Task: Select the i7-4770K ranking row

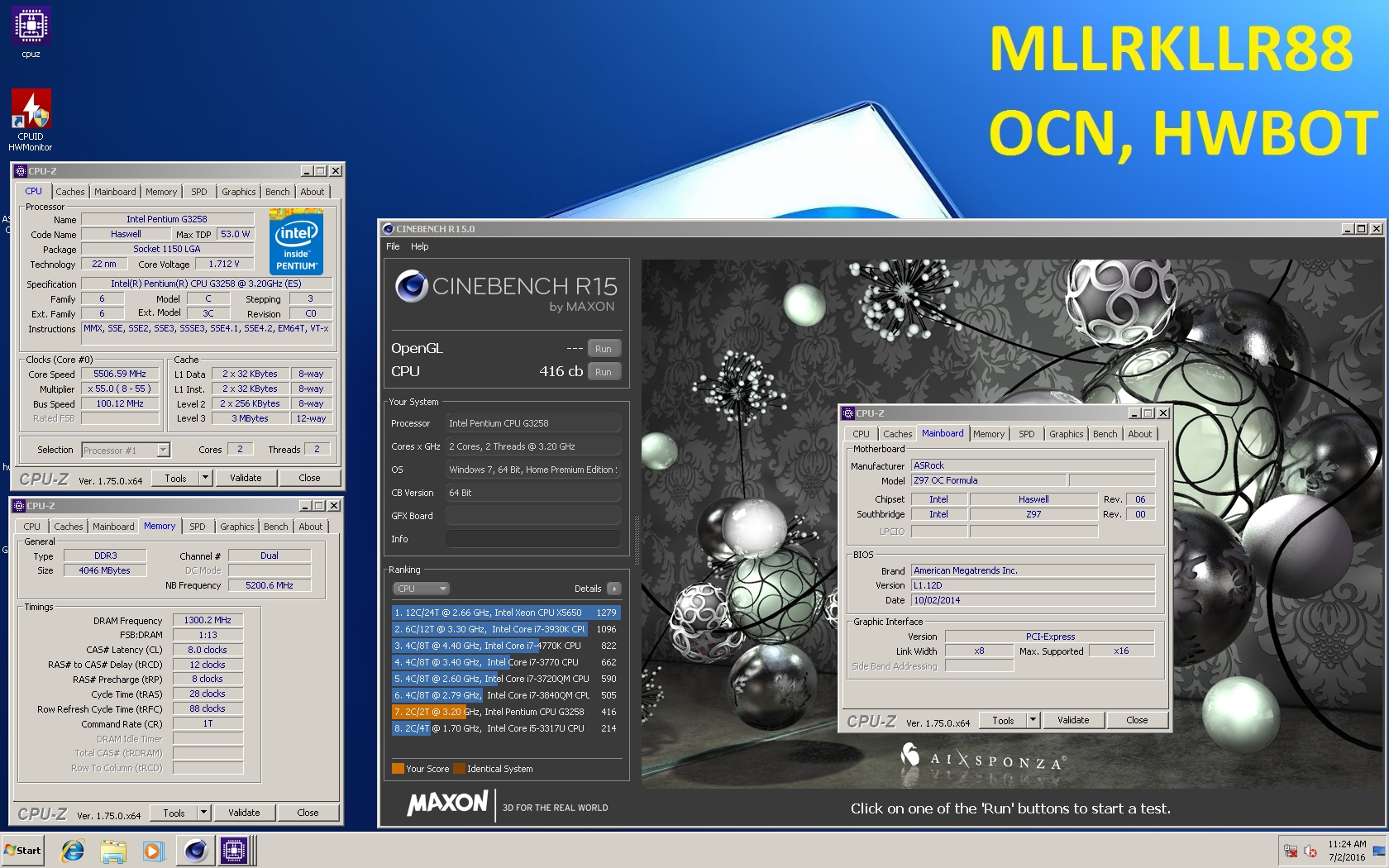Action: (506, 646)
